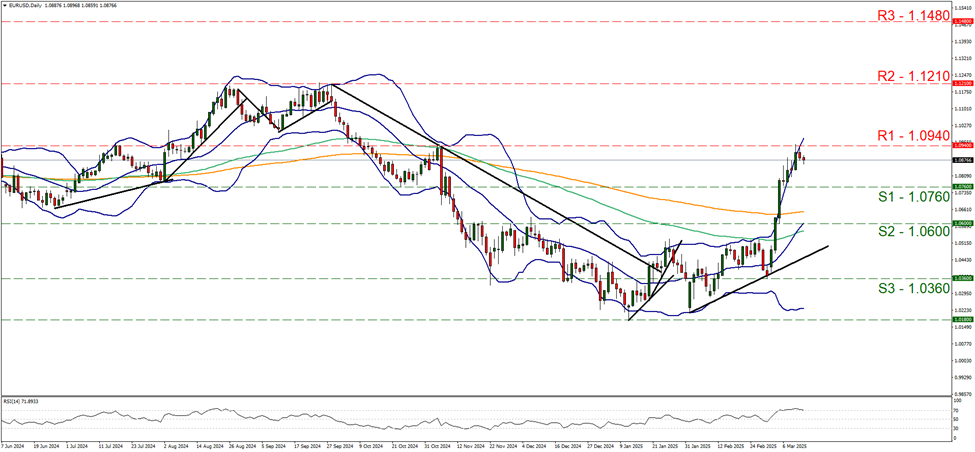The width and height of the screenshot is (975, 452).
Task: Click the 27 Sep 2024 date on time axis
Action: pos(340,446)
